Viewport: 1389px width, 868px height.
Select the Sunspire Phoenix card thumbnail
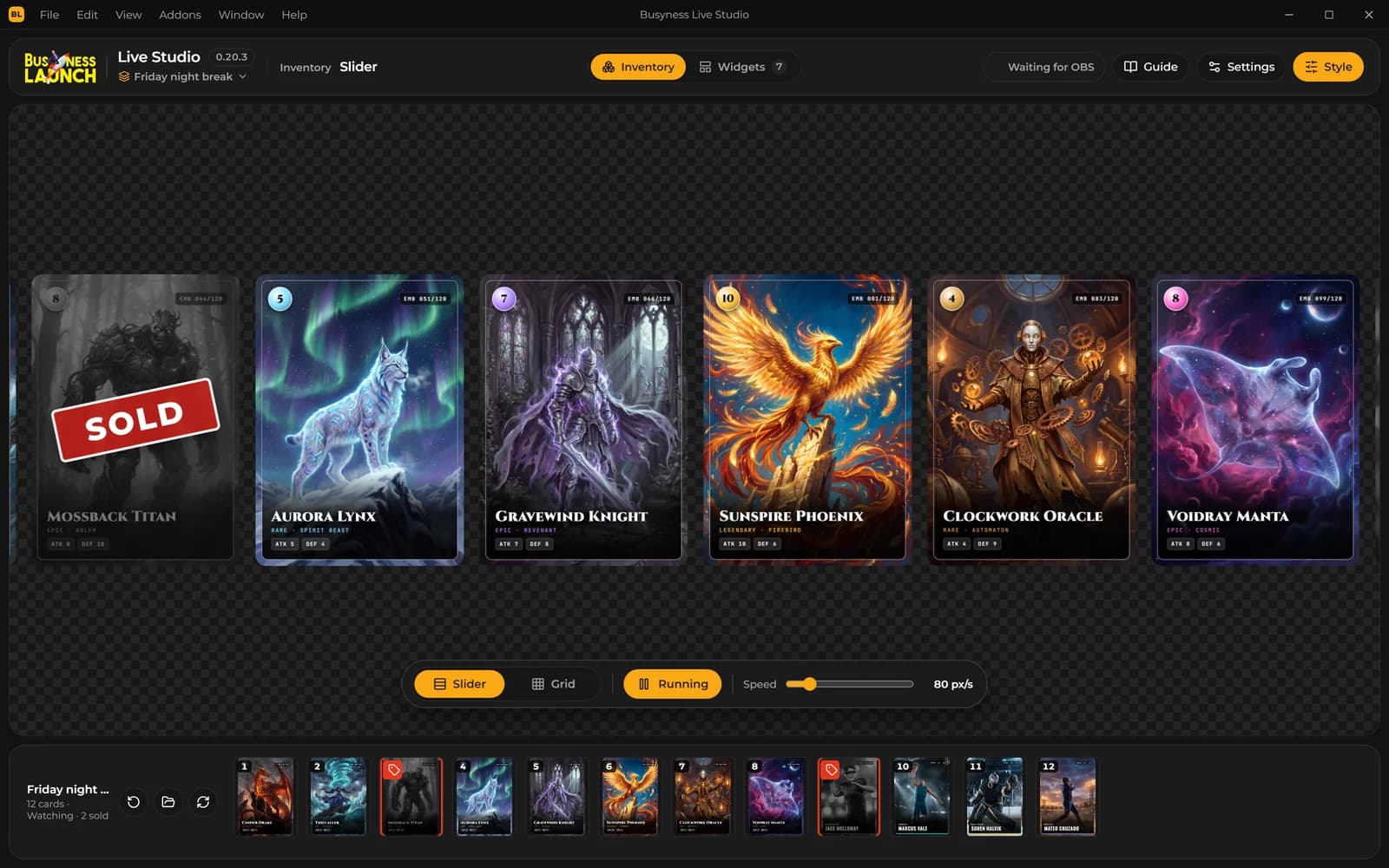pos(630,797)
